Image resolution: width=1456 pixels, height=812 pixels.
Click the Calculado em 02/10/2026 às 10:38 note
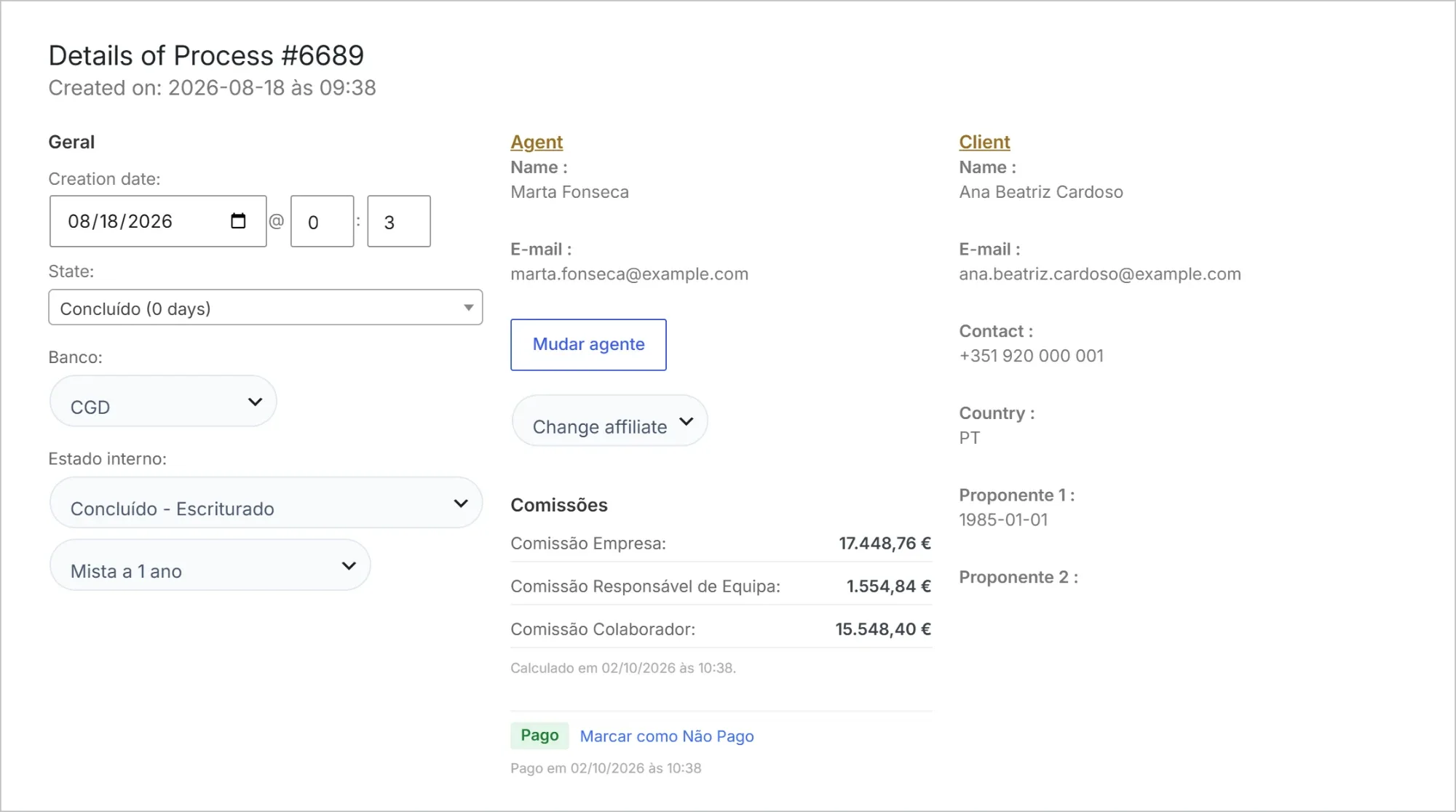point(623,668)
